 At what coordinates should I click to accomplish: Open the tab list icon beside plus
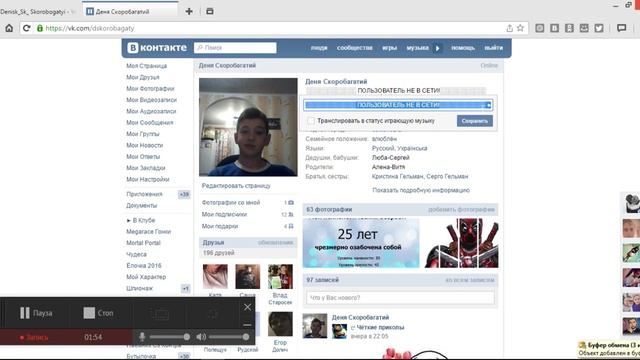coord(210,11)
